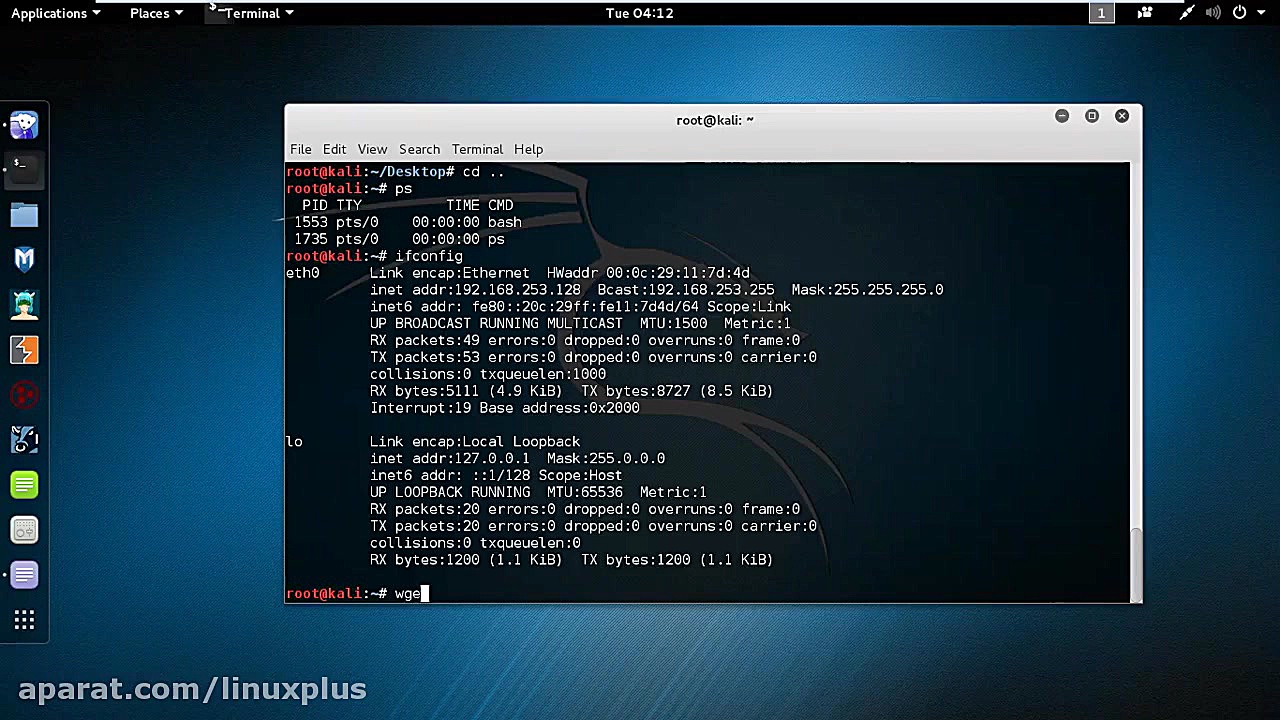The image size is (1280, 720).
Task: Close the root@kali terminal window
Action: (1122, 116)
